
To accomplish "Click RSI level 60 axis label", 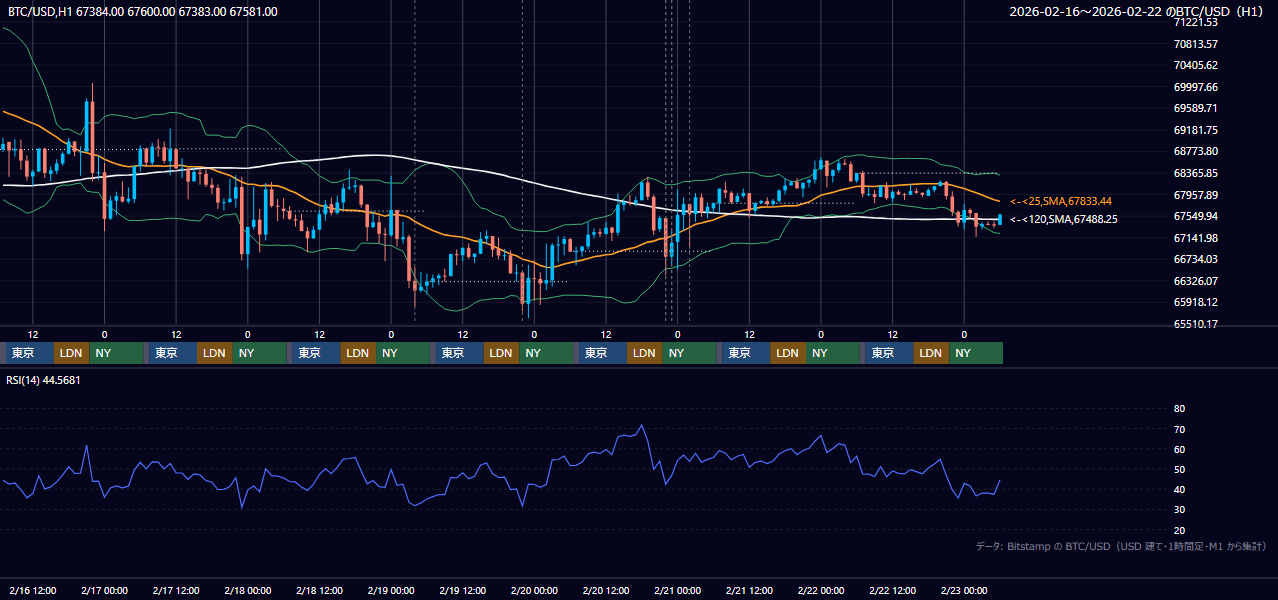I will point(1179,449).
